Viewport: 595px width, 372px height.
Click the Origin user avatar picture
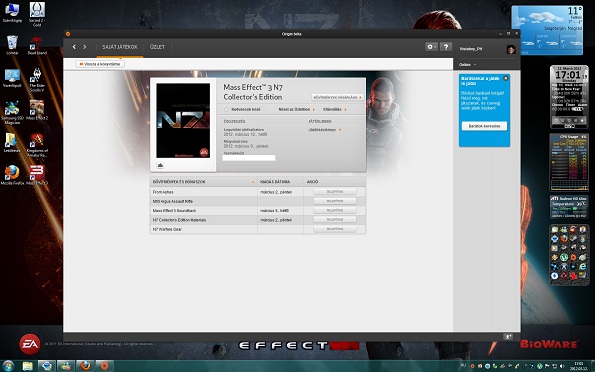(x=511, y=49)
